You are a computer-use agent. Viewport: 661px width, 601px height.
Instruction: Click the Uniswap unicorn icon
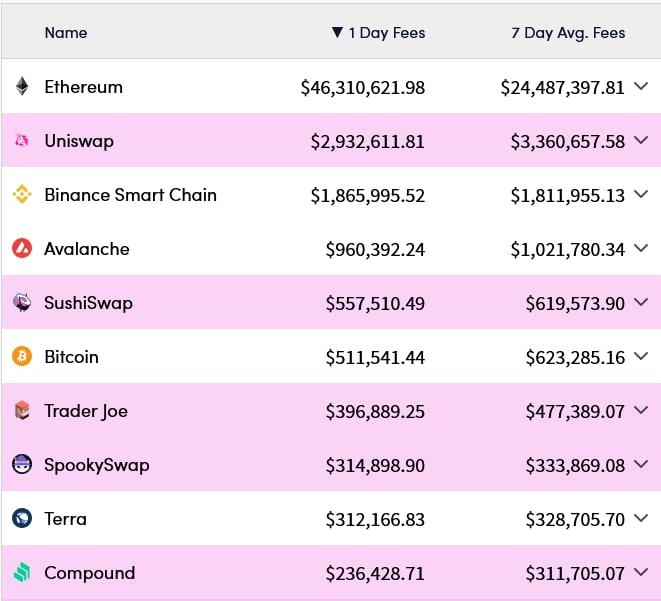click(22, 141)
